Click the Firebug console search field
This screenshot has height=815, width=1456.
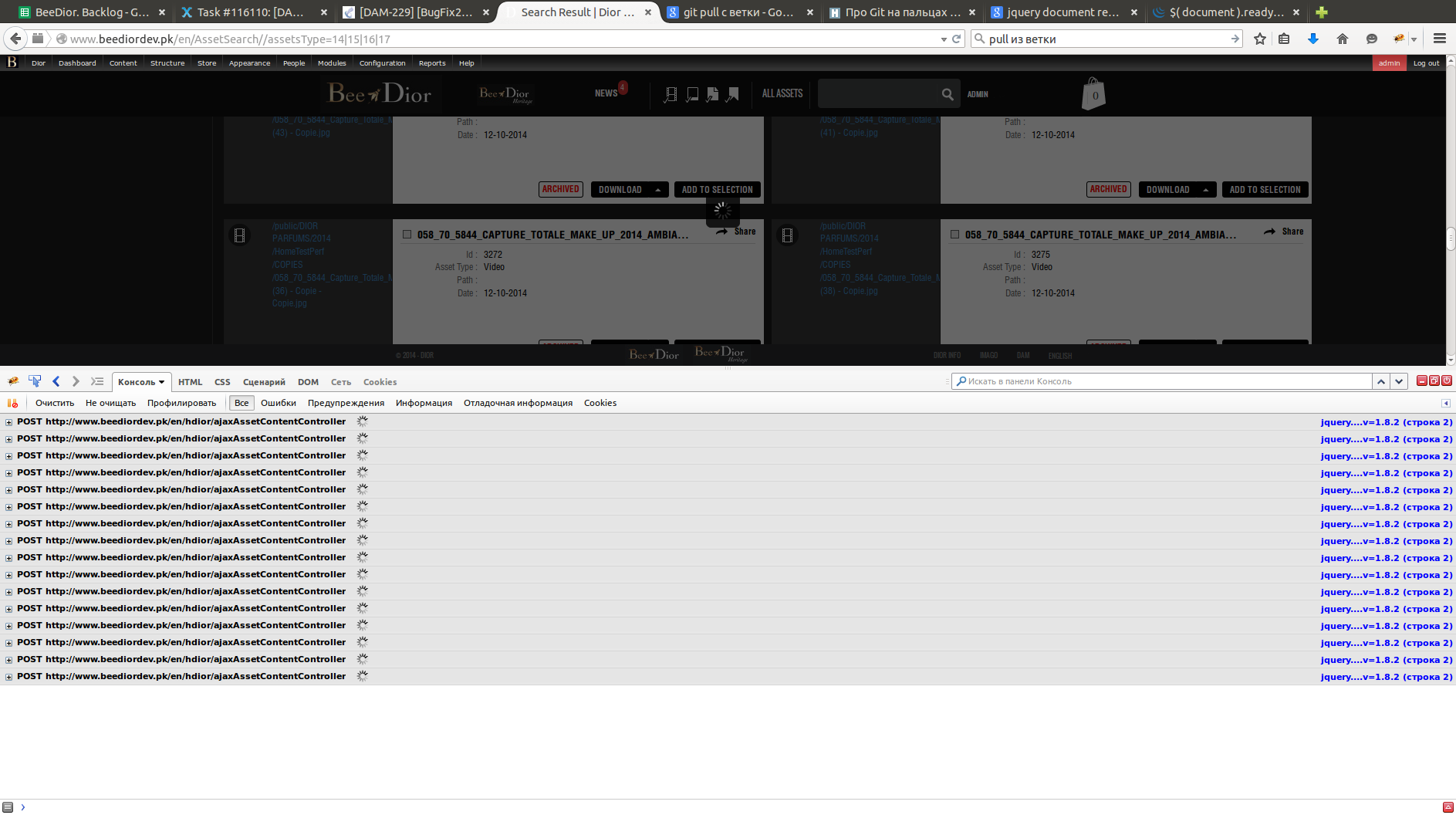click(1161, 381)
